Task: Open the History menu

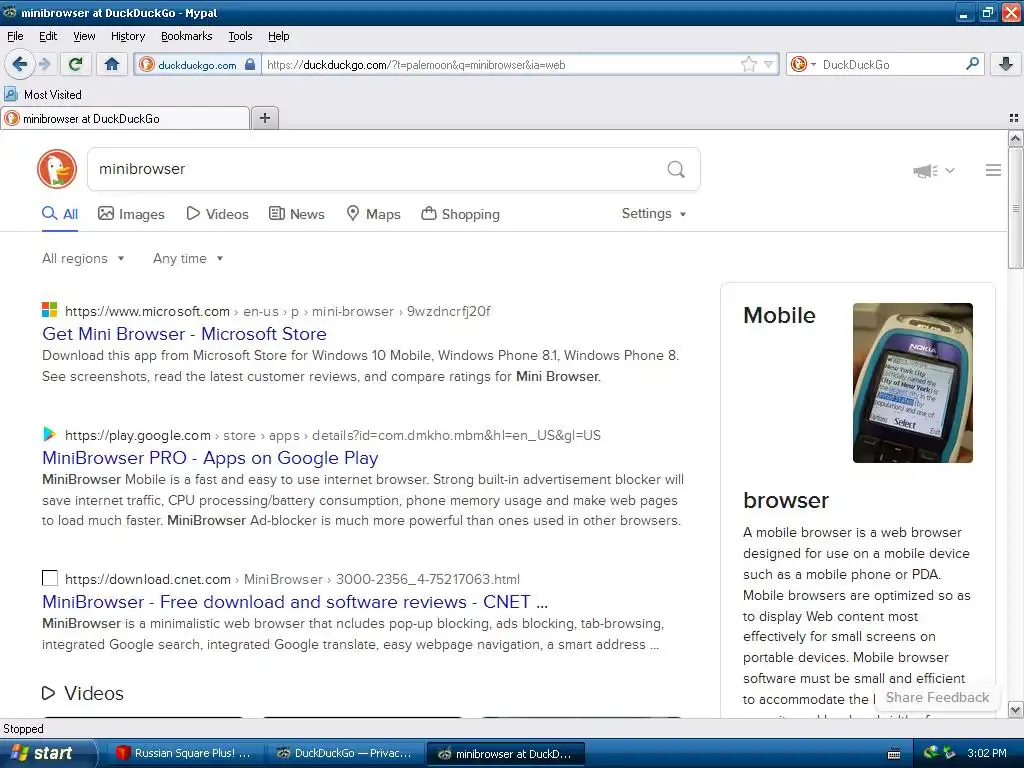Action: (x=128, y=36)
